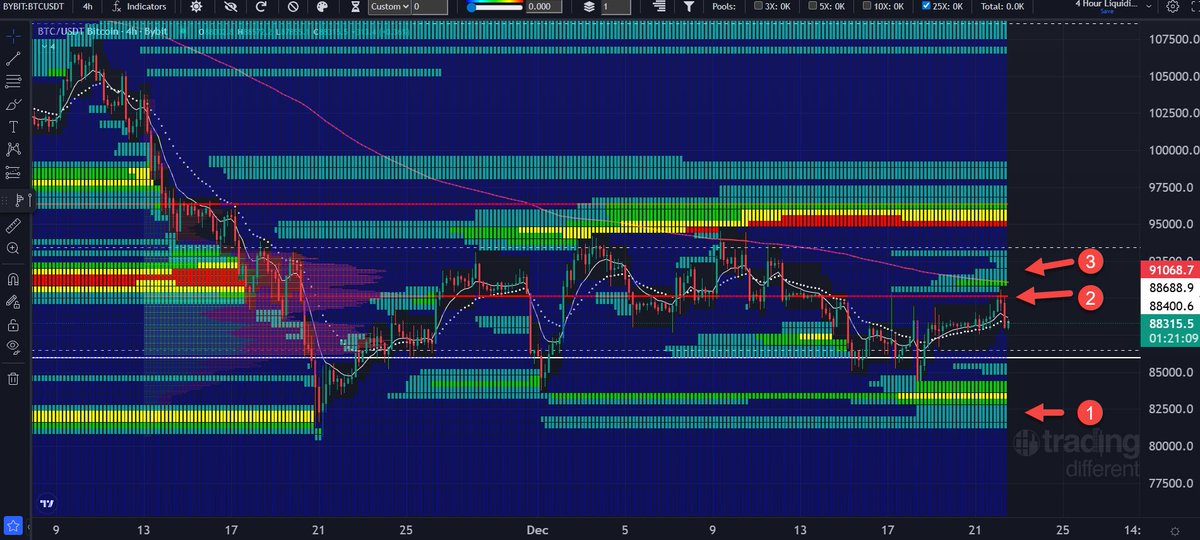
Task: Refresh the liquidation heatmap
Action: tap(262, 7)
